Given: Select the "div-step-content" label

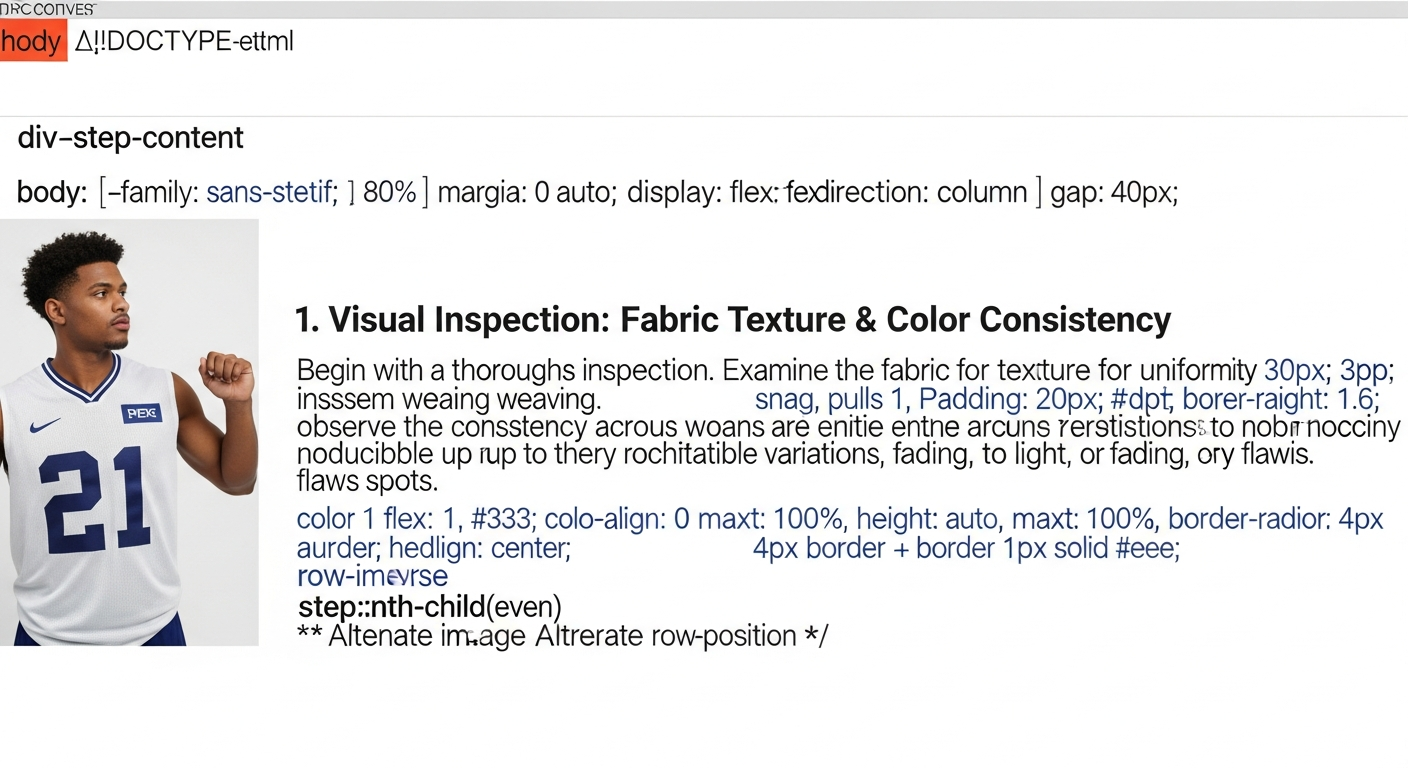Looking at the screenshot, I should [x=130, y=138].
